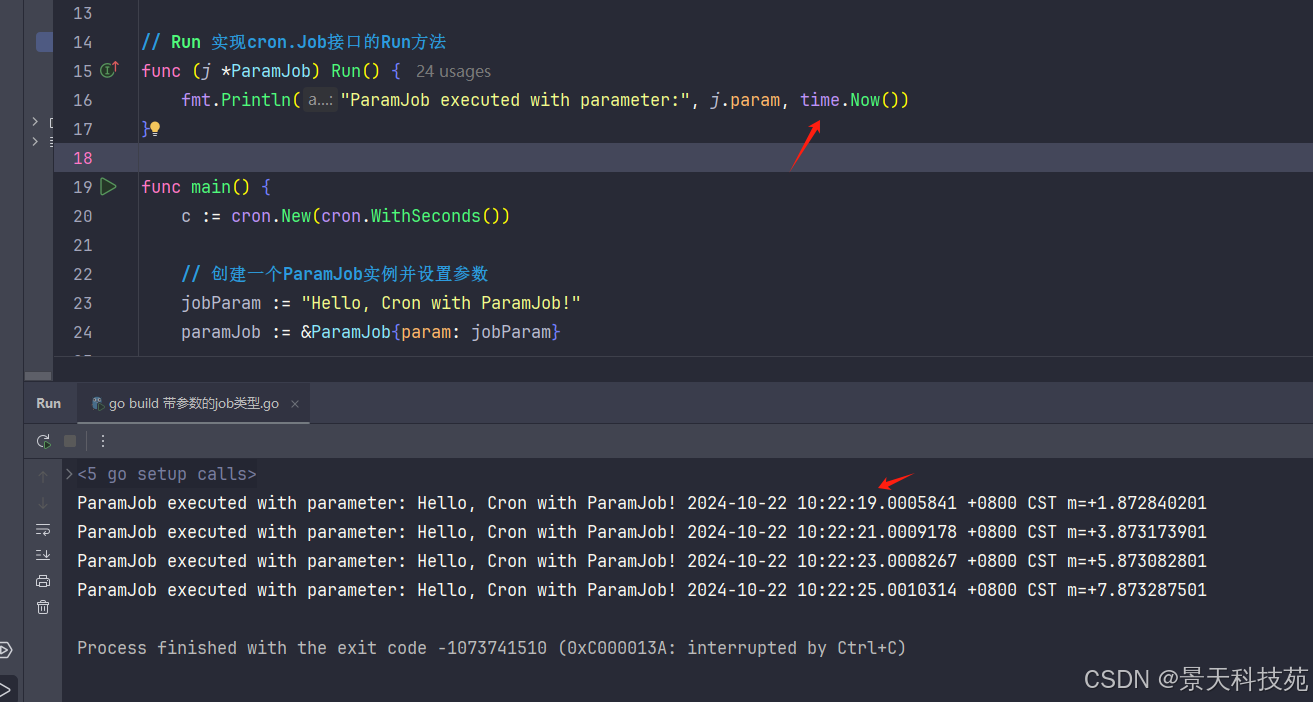Image resolution: width=1313 pixels, height=702 pixels.
Task: Toggle soft-wrap in Run console
Action: 43,529
